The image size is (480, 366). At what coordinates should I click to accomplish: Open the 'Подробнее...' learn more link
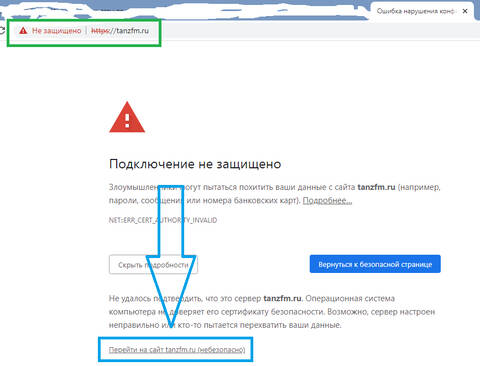327,201
